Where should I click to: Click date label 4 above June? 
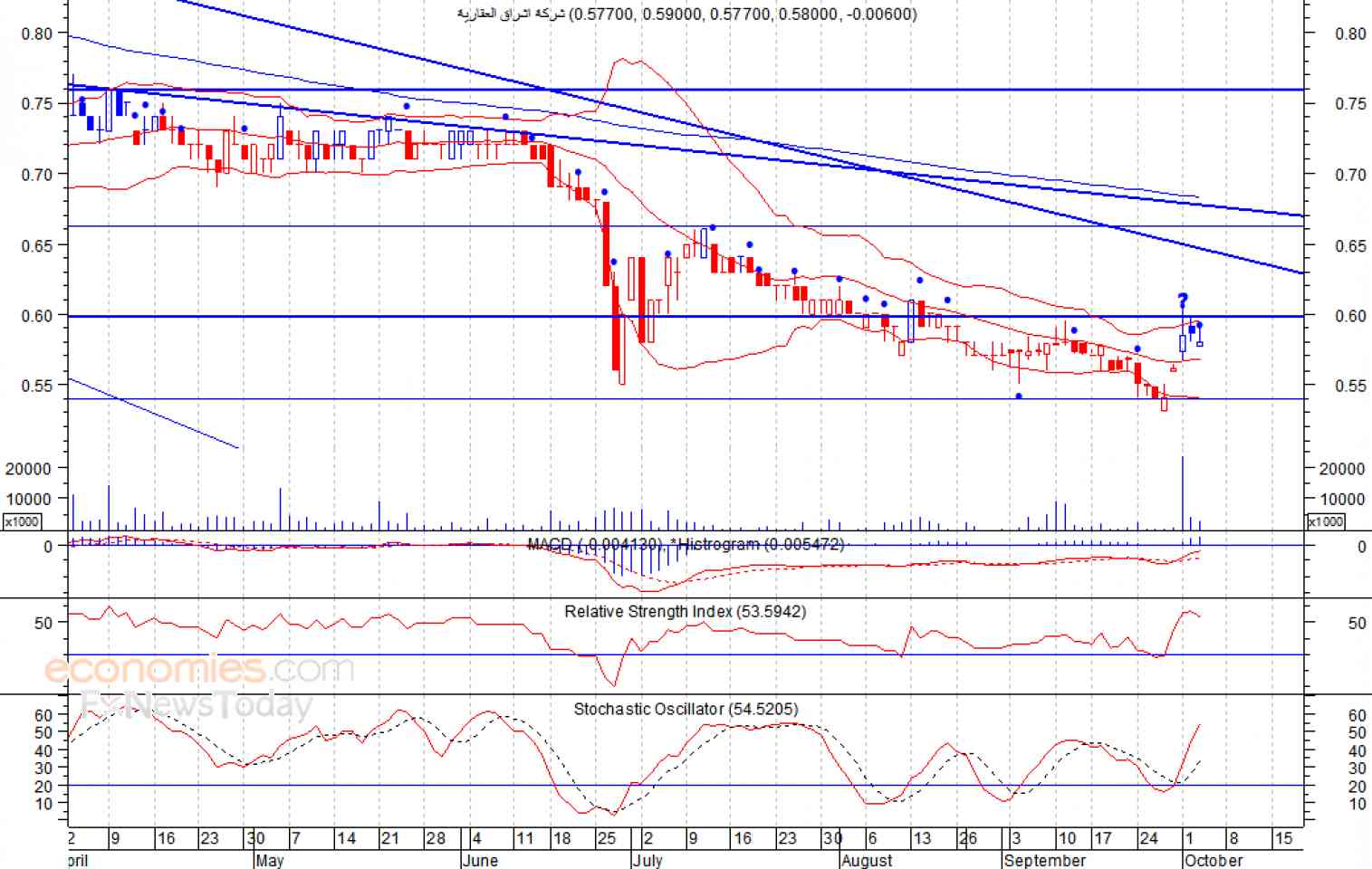(x=477, y=838)
